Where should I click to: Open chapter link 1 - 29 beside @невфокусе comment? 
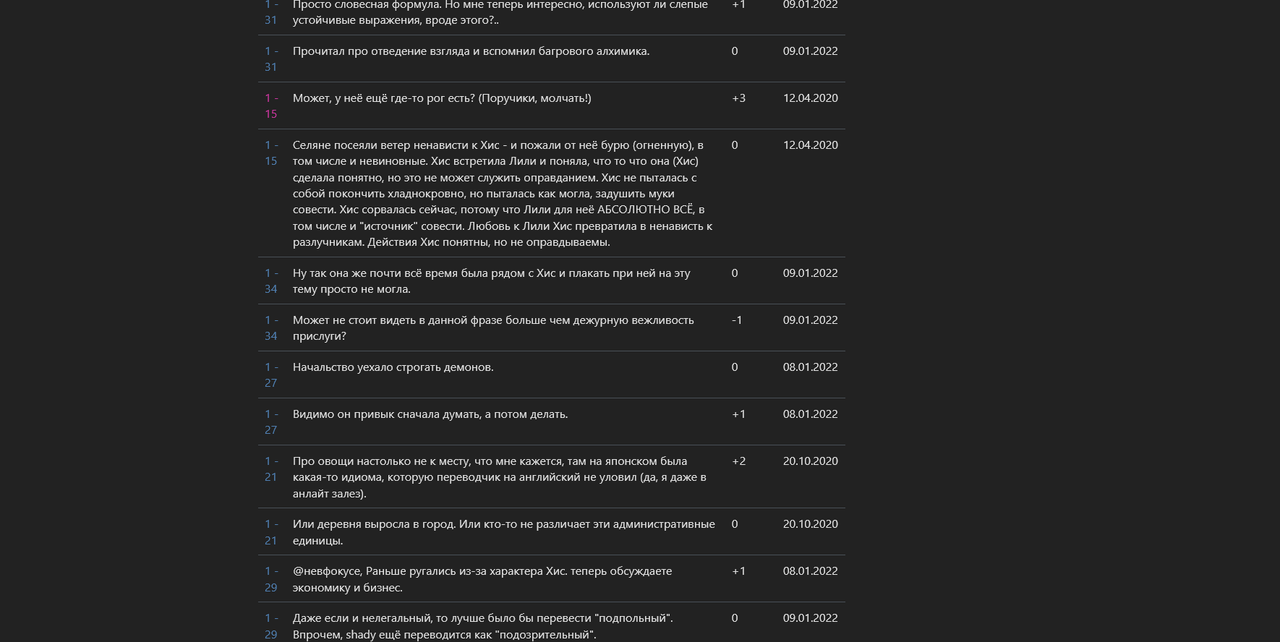tap(271, 579)
